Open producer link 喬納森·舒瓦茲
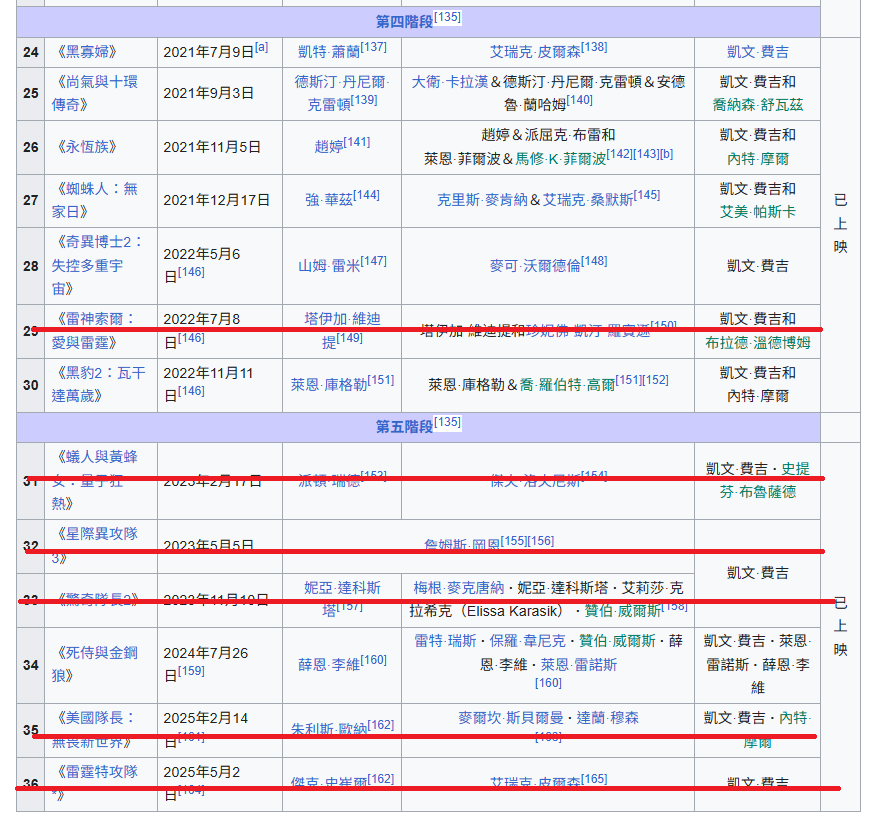This screenshot has width=894, height=830. (758, 105)
